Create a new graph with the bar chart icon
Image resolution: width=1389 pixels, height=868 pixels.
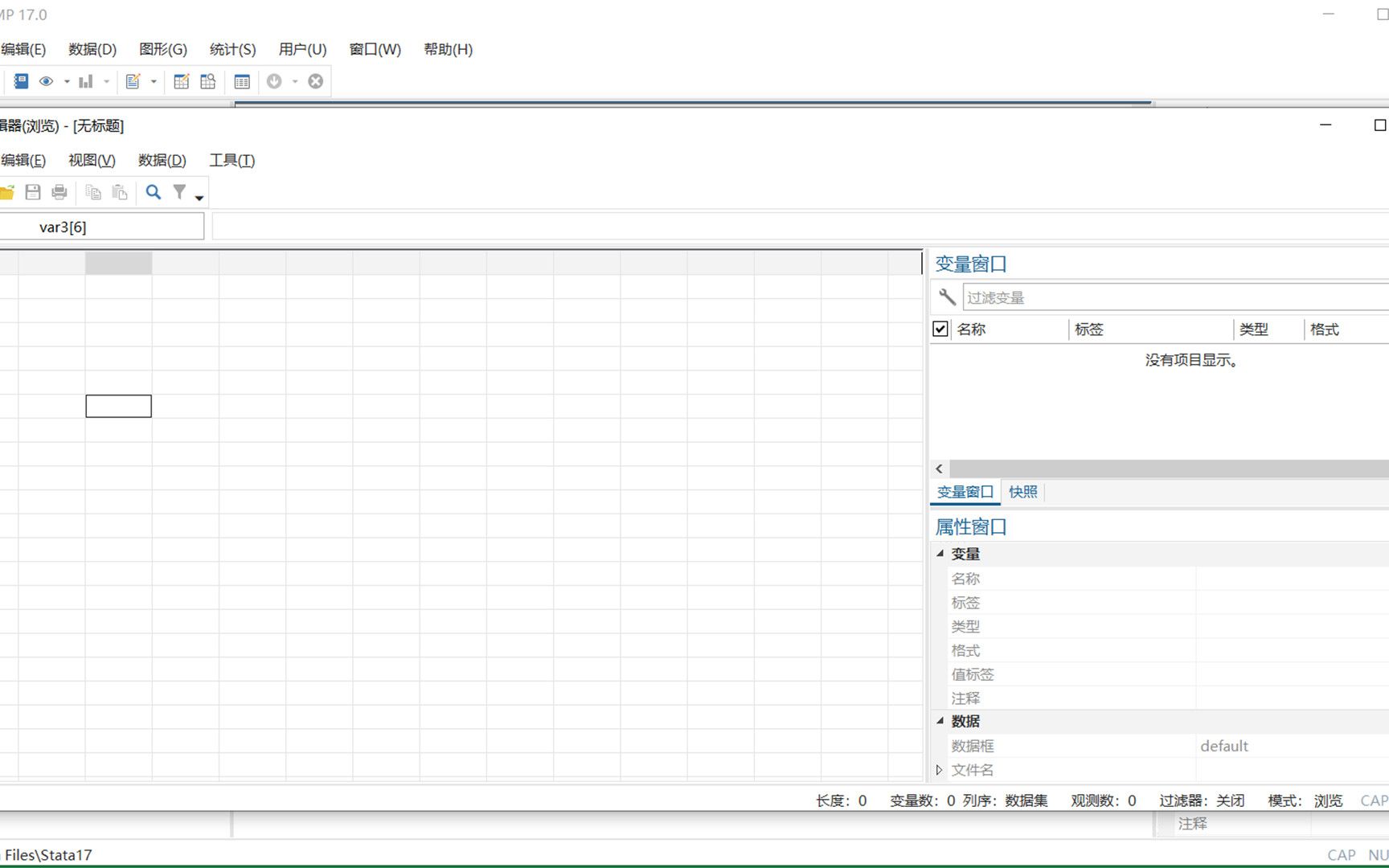[86, 80]
